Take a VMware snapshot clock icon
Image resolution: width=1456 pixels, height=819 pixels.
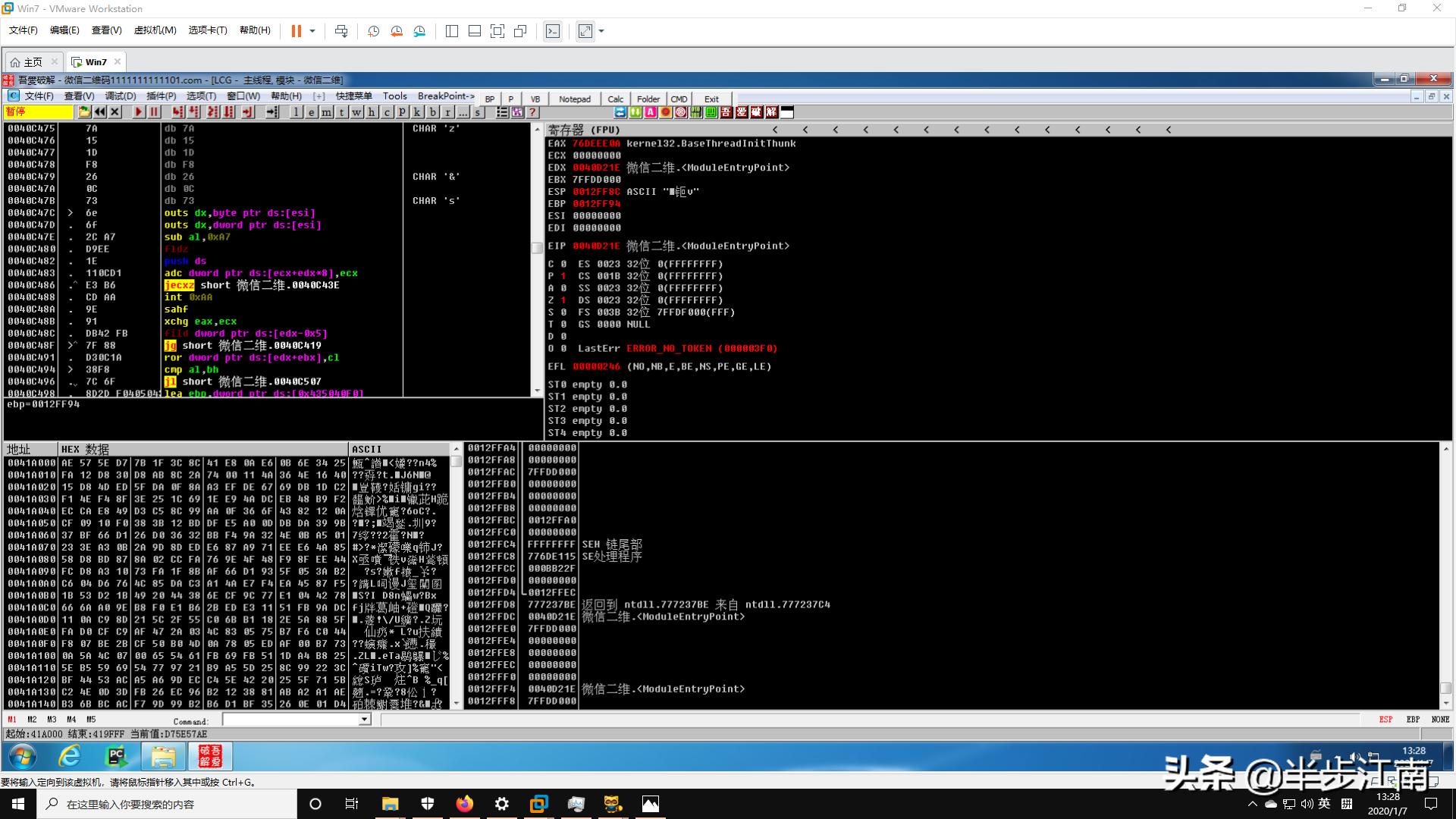coord(373,31)
